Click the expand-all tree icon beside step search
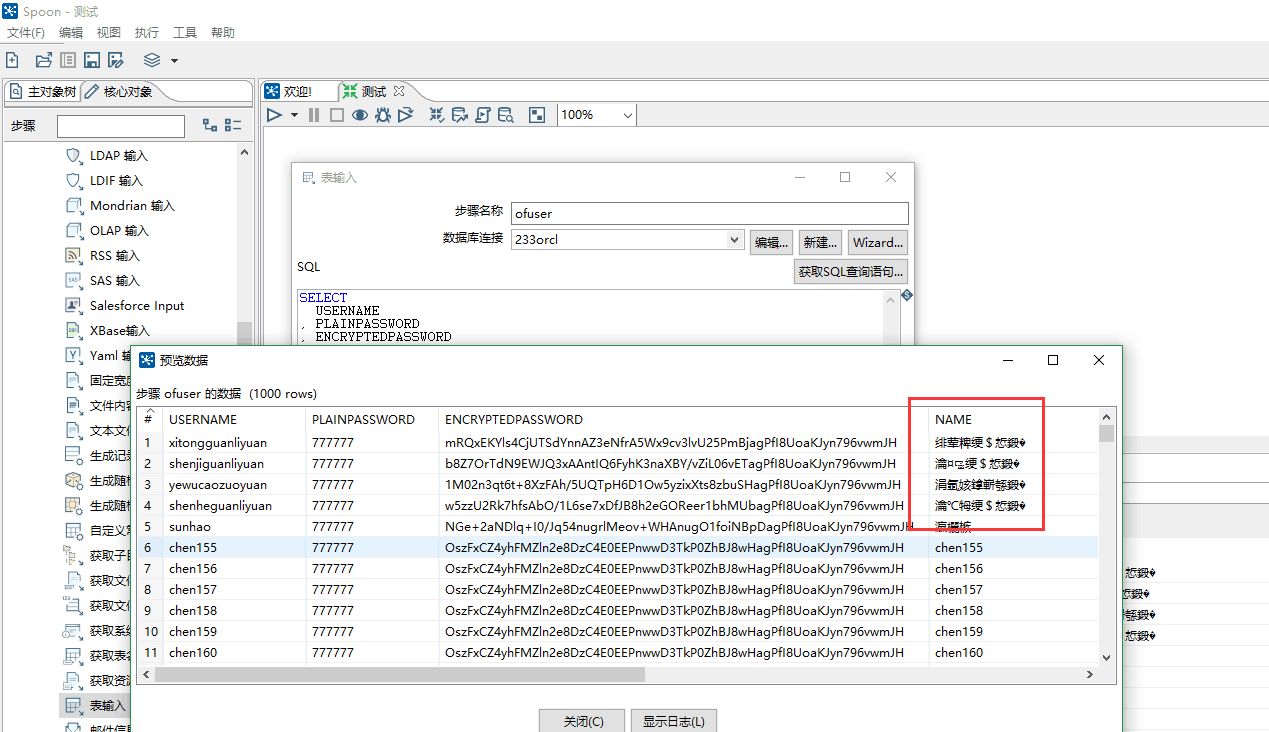 pyautogui.click(x=210, y=125)
